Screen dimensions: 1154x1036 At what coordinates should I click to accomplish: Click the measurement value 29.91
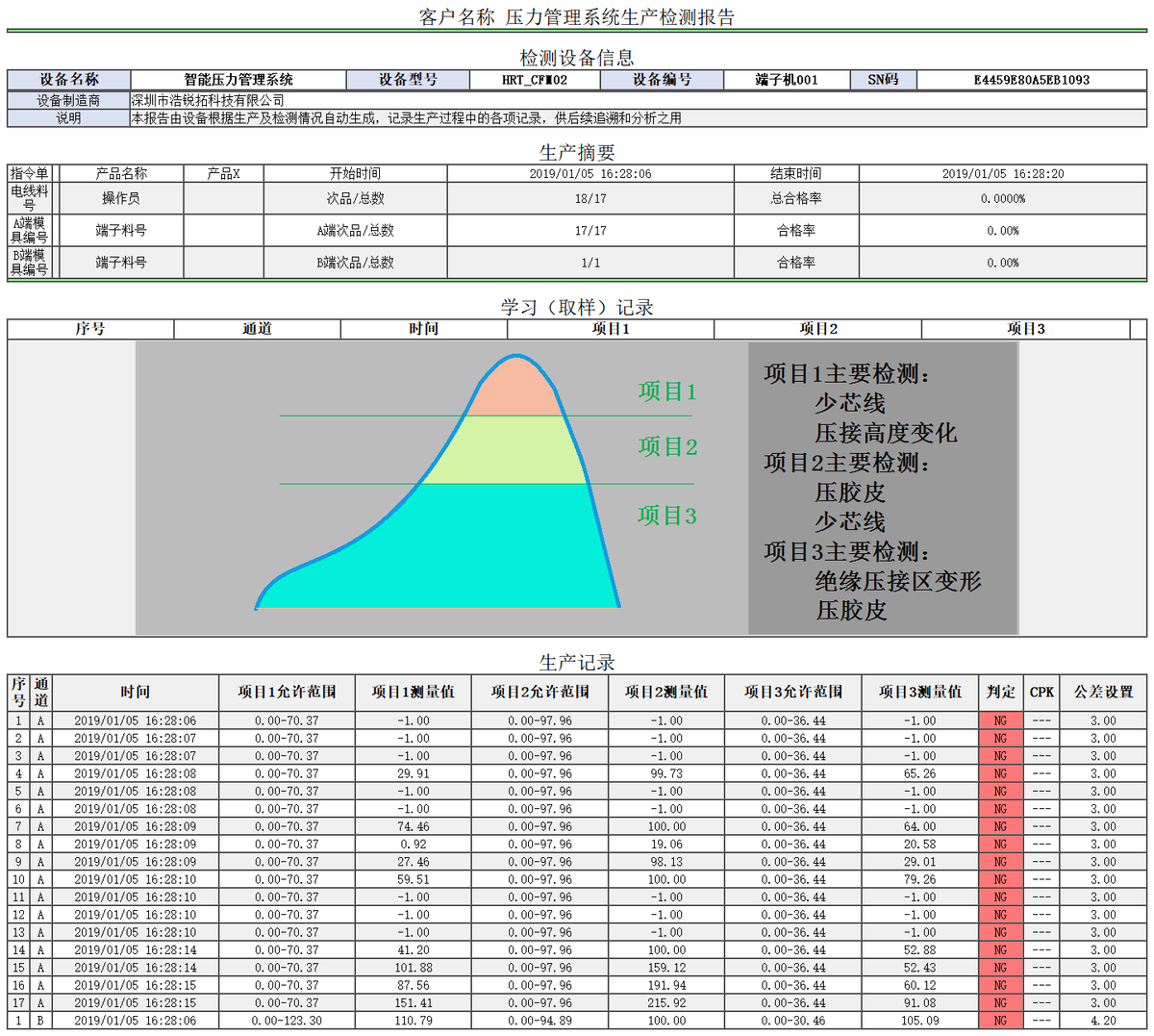pyautogui.click(x=414, y=773)
